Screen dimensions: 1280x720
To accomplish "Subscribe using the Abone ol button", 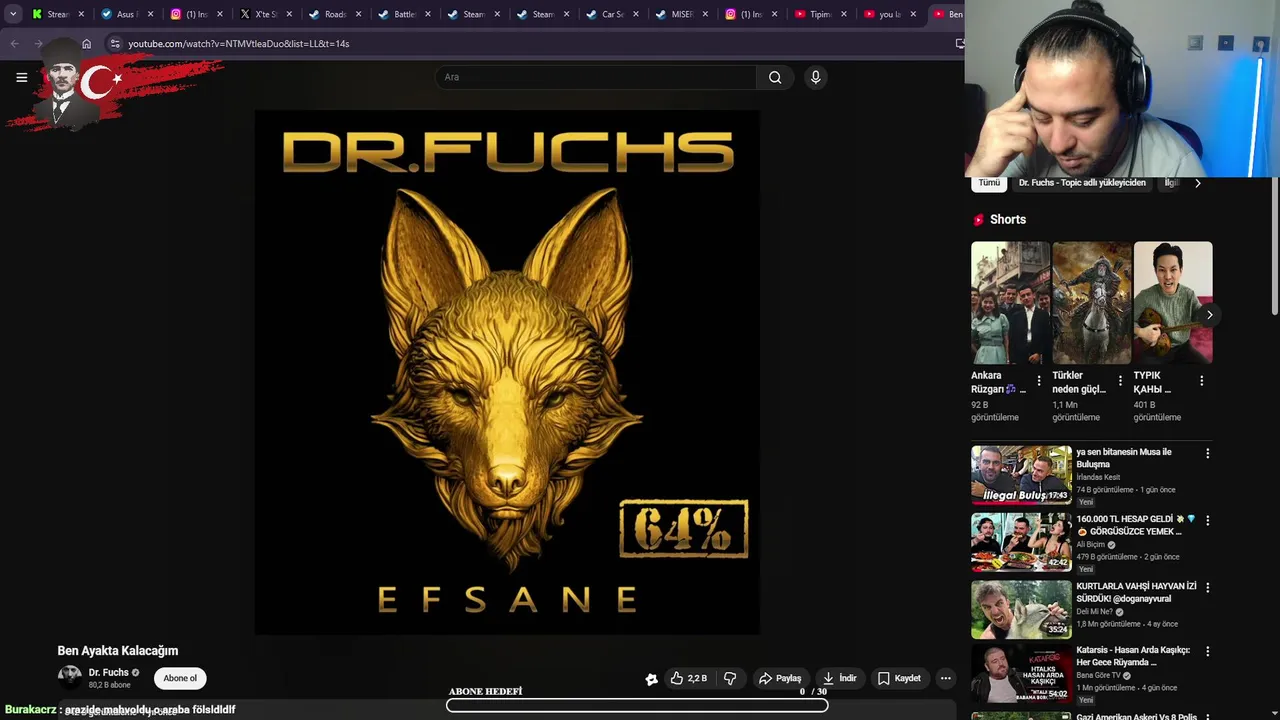I will (180, 678).
